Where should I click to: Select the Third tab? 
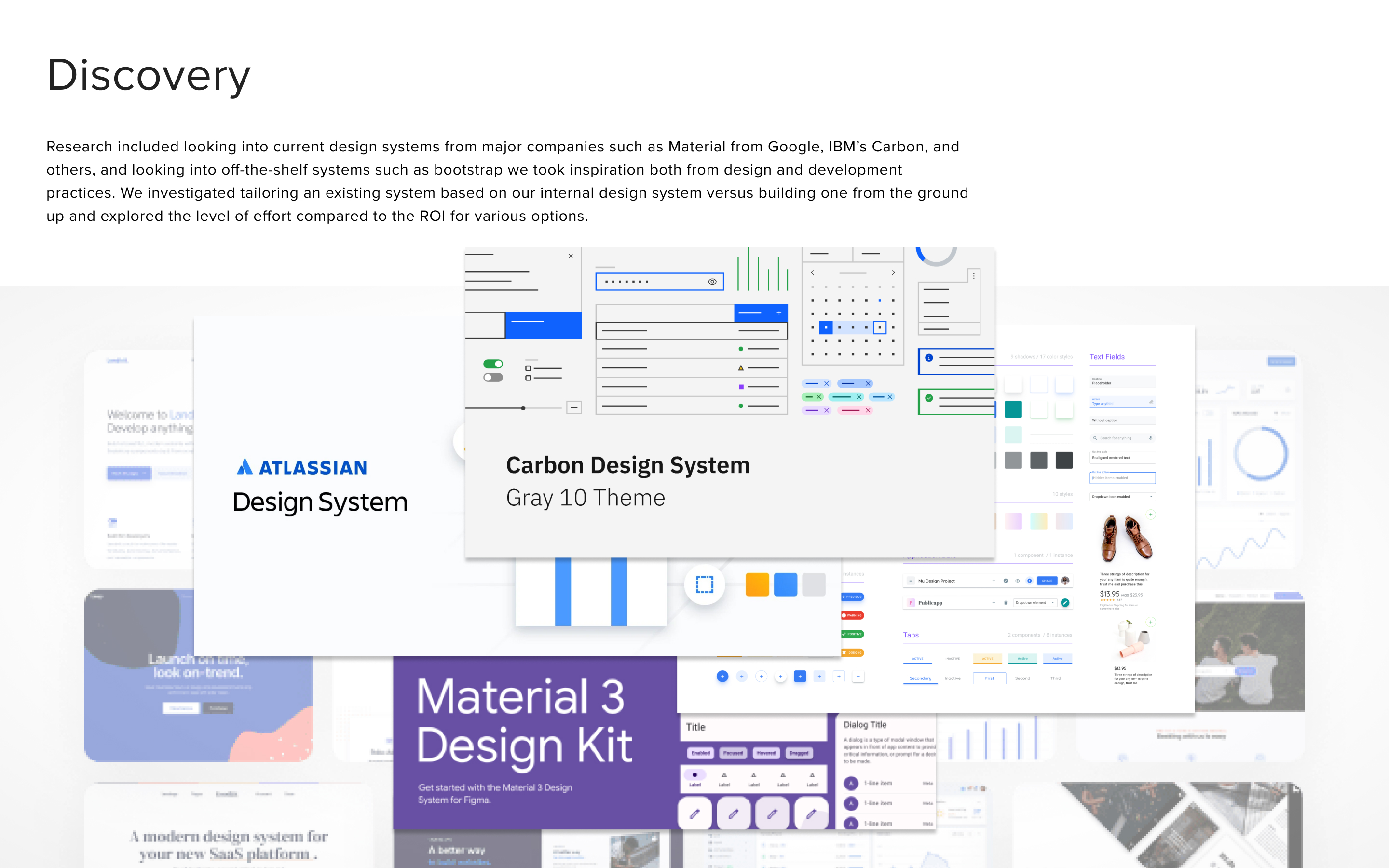1056,678
